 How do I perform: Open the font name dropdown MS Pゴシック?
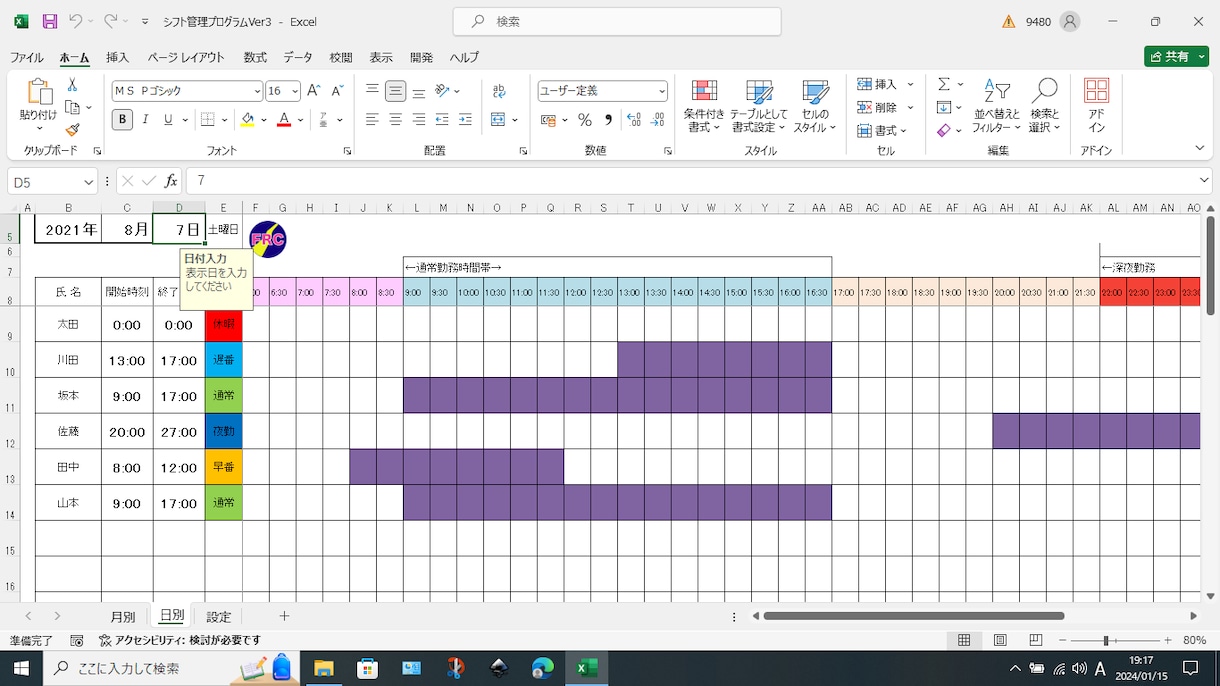pyautogui.click(x=257, y=91)
